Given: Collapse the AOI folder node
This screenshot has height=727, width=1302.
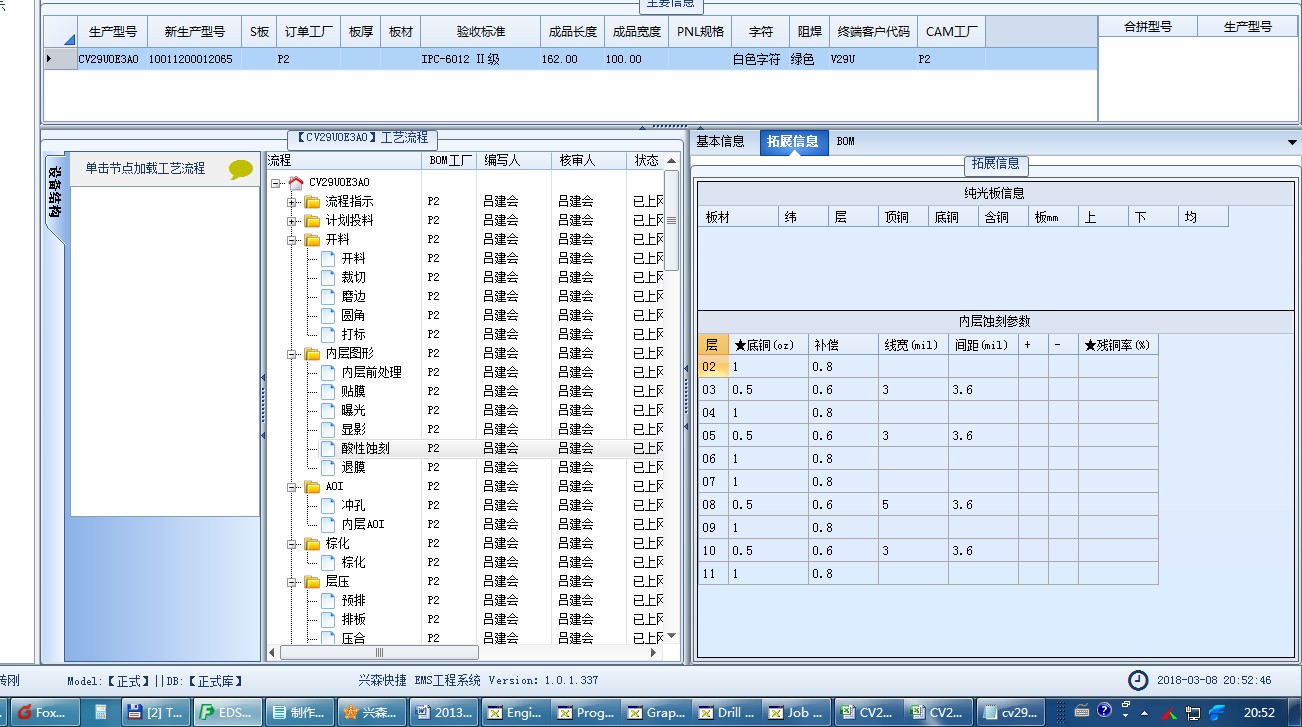Looking at the screenshot, I should click(292, 487).
